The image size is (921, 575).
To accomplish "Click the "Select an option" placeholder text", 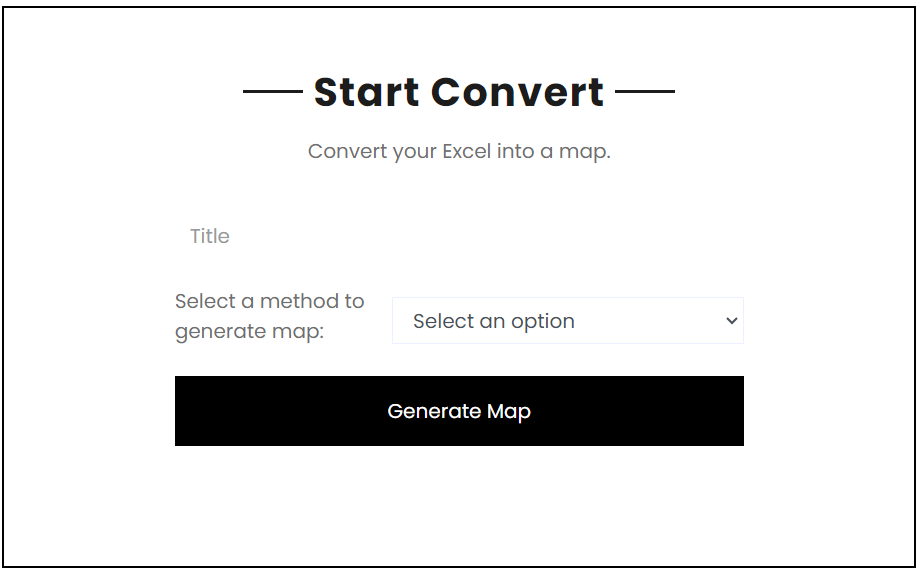I will (494, 321).
